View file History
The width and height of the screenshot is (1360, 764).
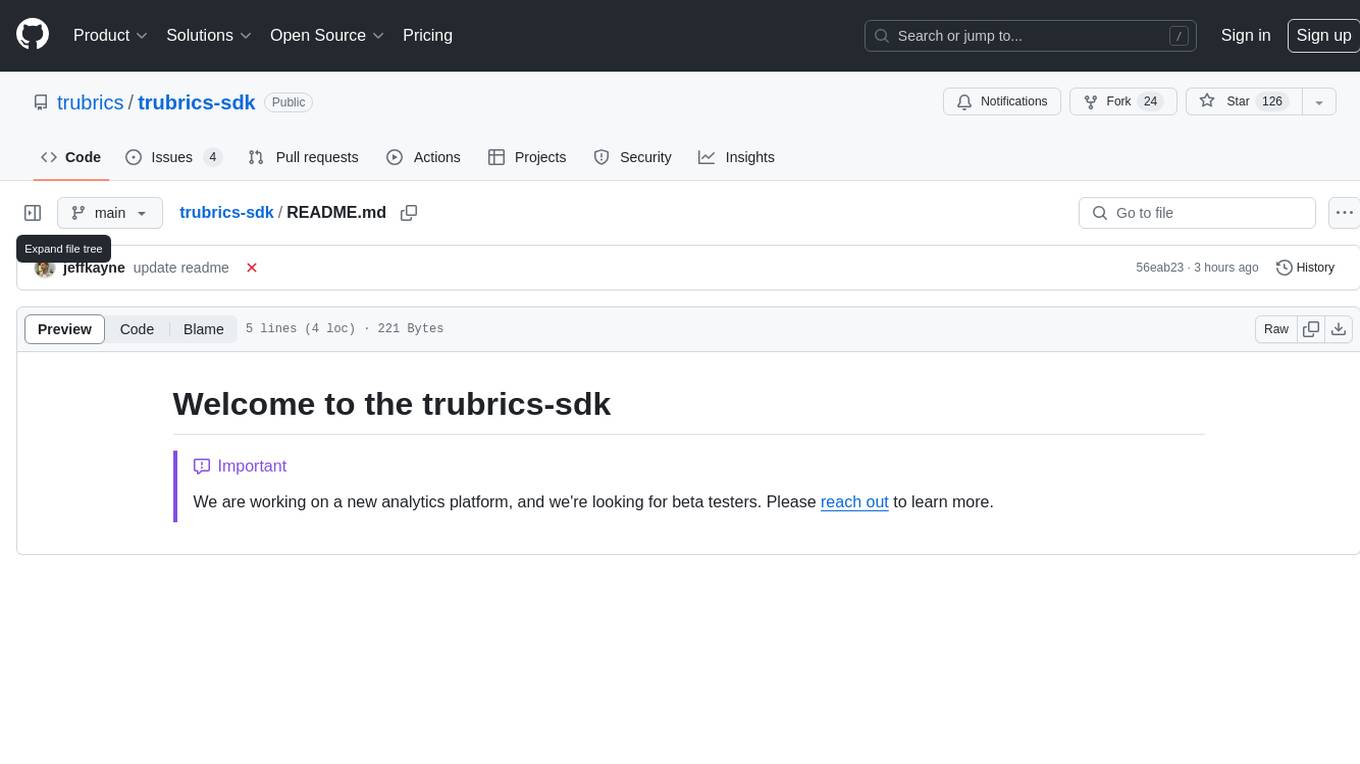point(1305,268)
